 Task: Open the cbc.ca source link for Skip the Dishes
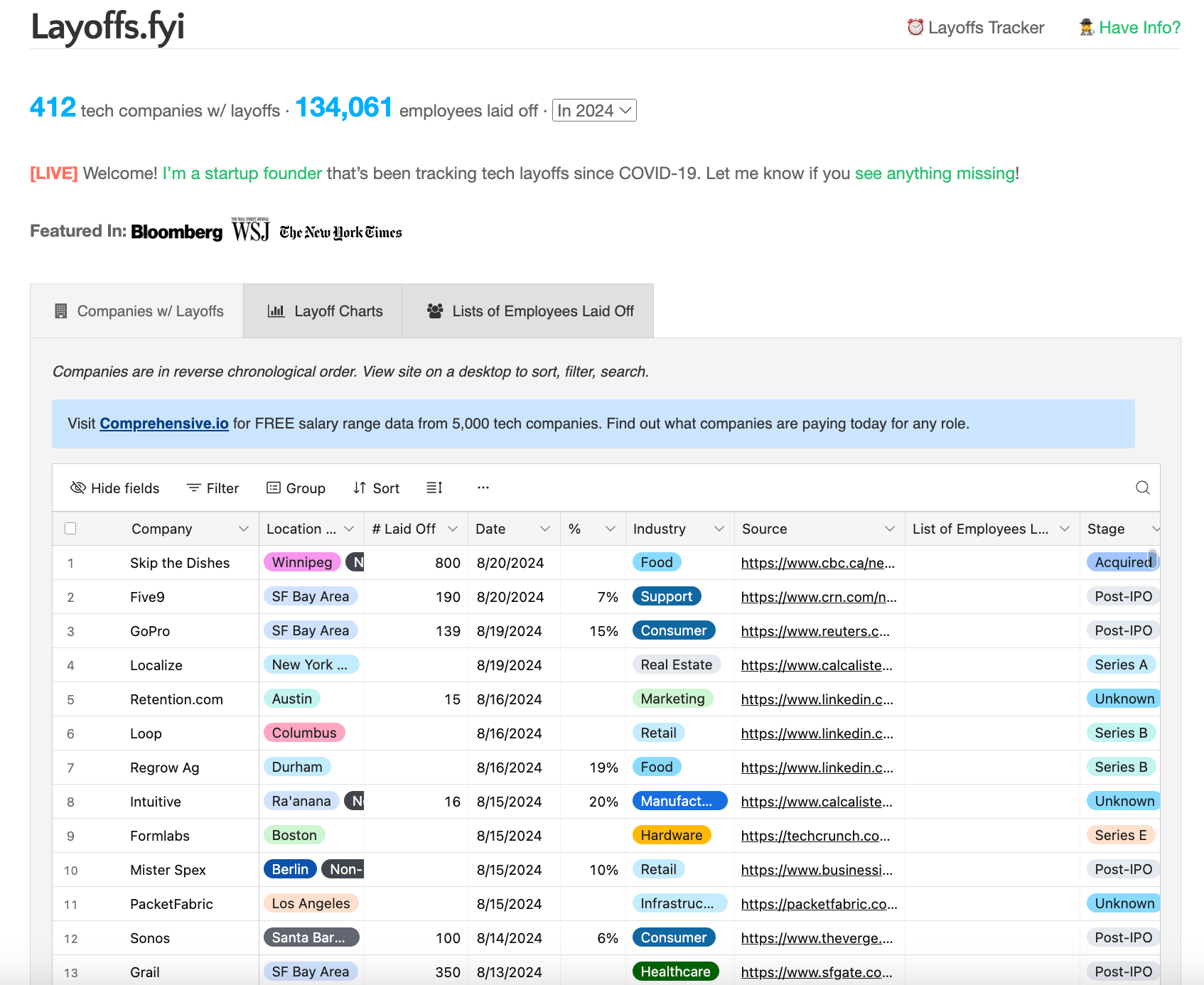pyautogui.click(x=818, y=563)
